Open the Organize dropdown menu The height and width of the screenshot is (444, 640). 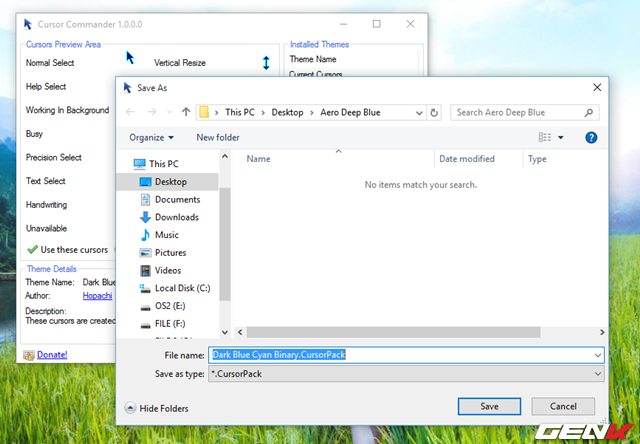(151, 137)
